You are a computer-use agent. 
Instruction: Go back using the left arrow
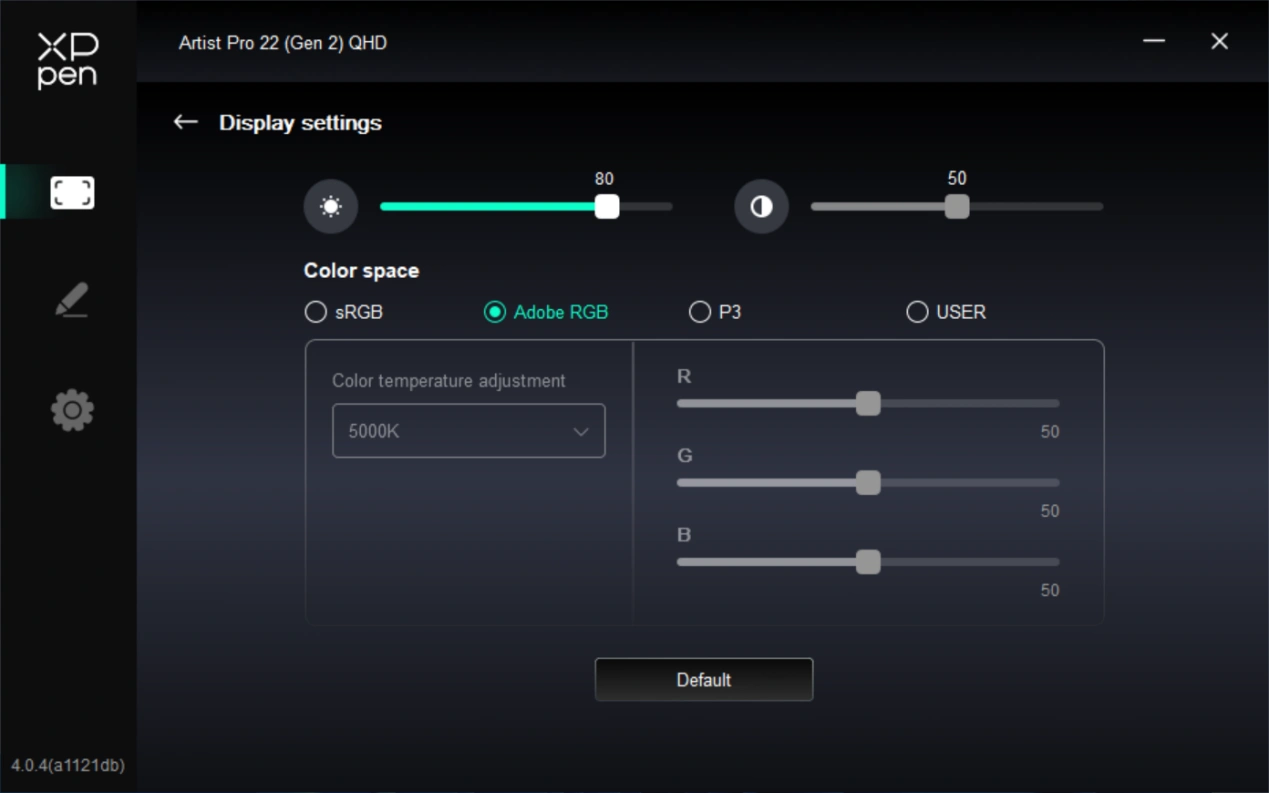click(x=185, y=122)
